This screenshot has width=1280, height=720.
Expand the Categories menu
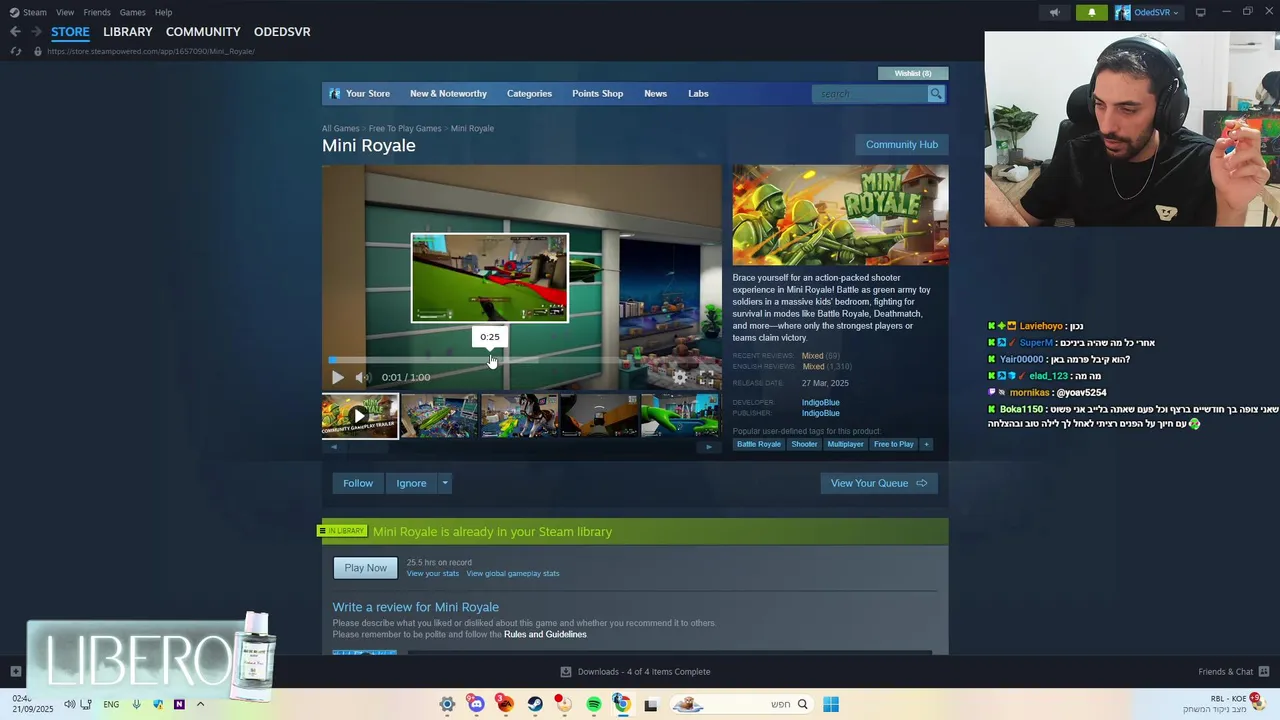529,94
